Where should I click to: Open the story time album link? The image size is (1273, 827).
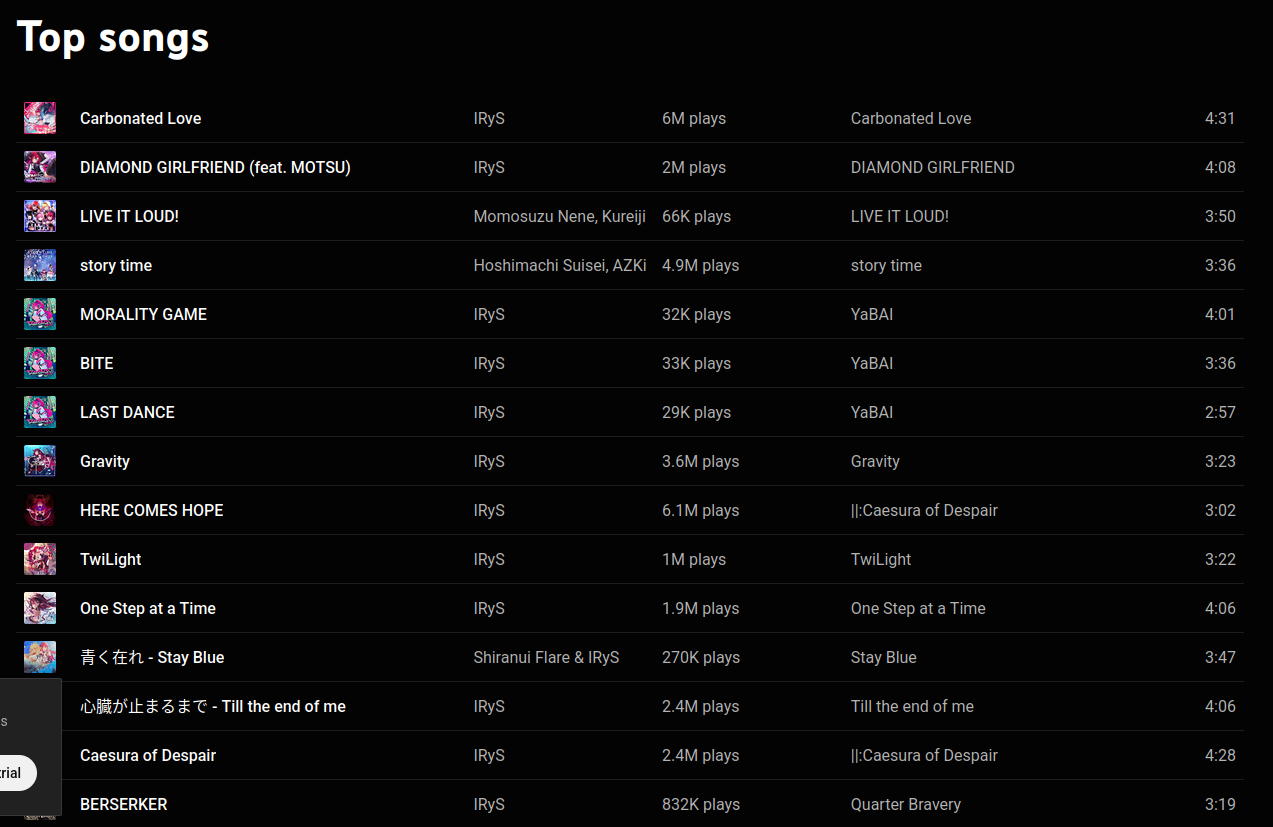[886, 265]
